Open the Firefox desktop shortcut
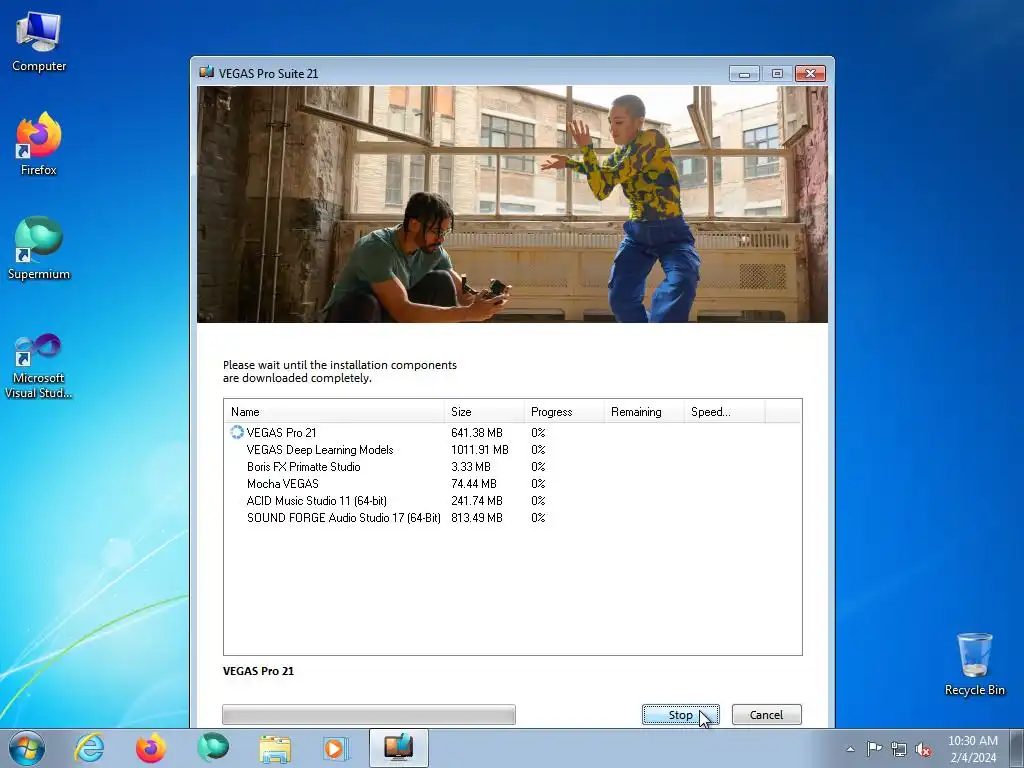The image size is (1024, 768). point(39,144)
